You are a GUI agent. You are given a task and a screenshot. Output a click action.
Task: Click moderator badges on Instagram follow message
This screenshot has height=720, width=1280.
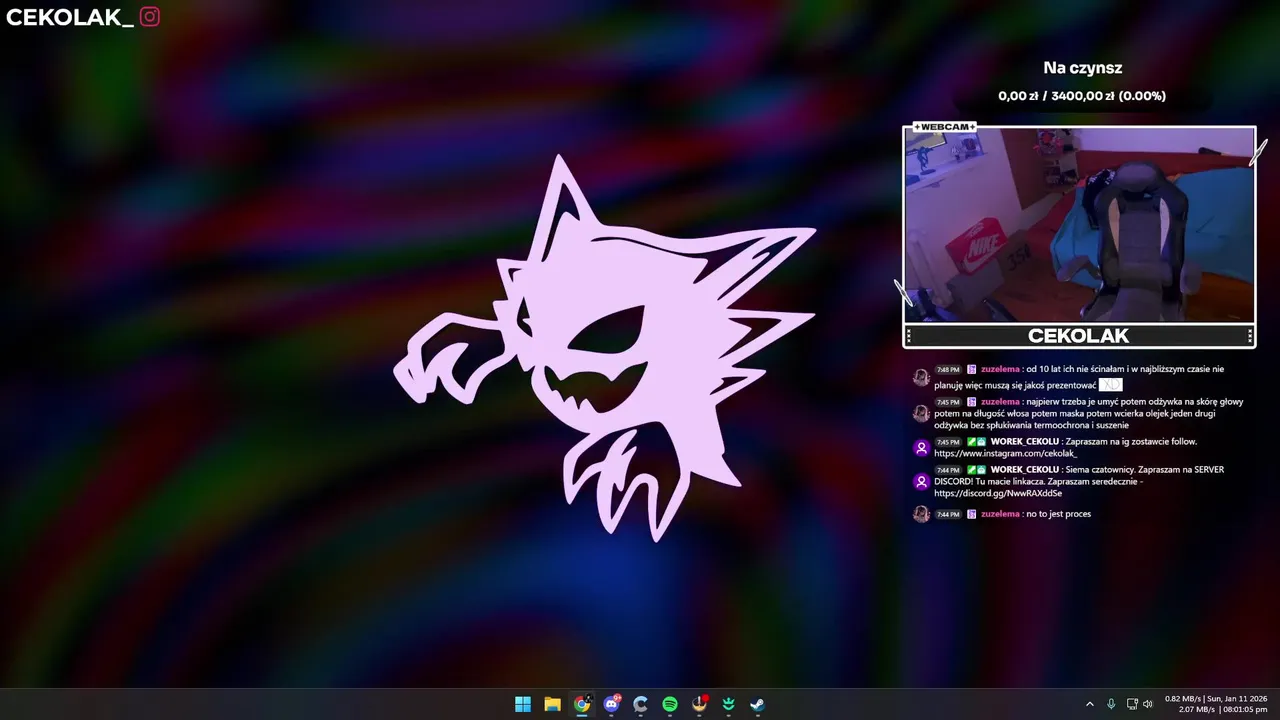976,442
